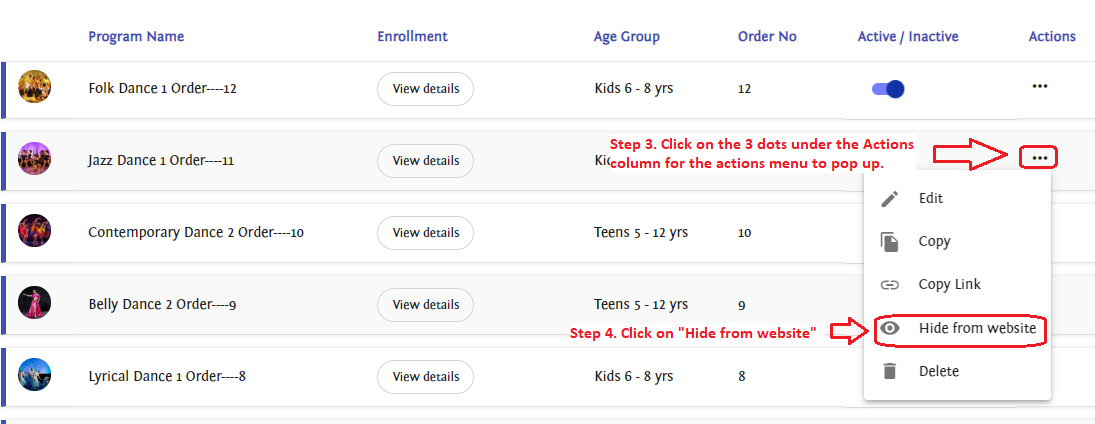Click the Folk Dance program thumbnail
This screenshot has width=1095, height=424.
point(35,87)
